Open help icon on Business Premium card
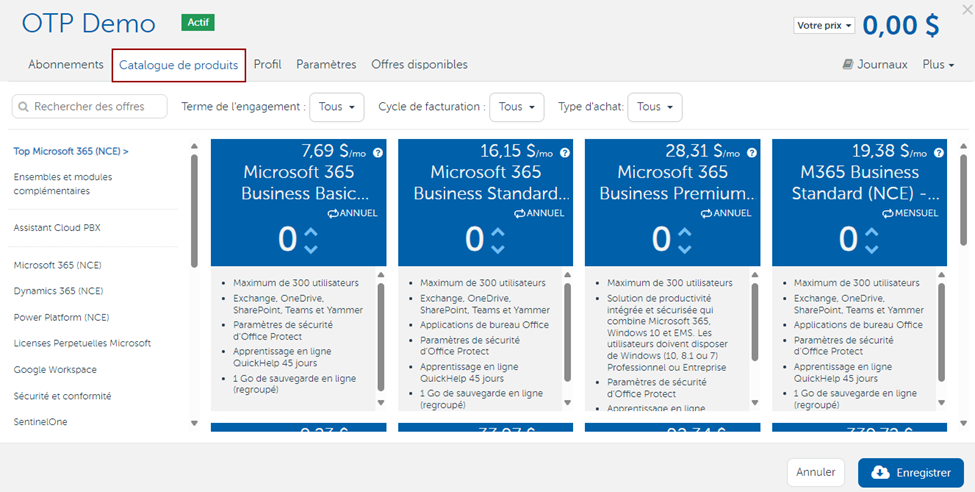 tap(752, 153)
